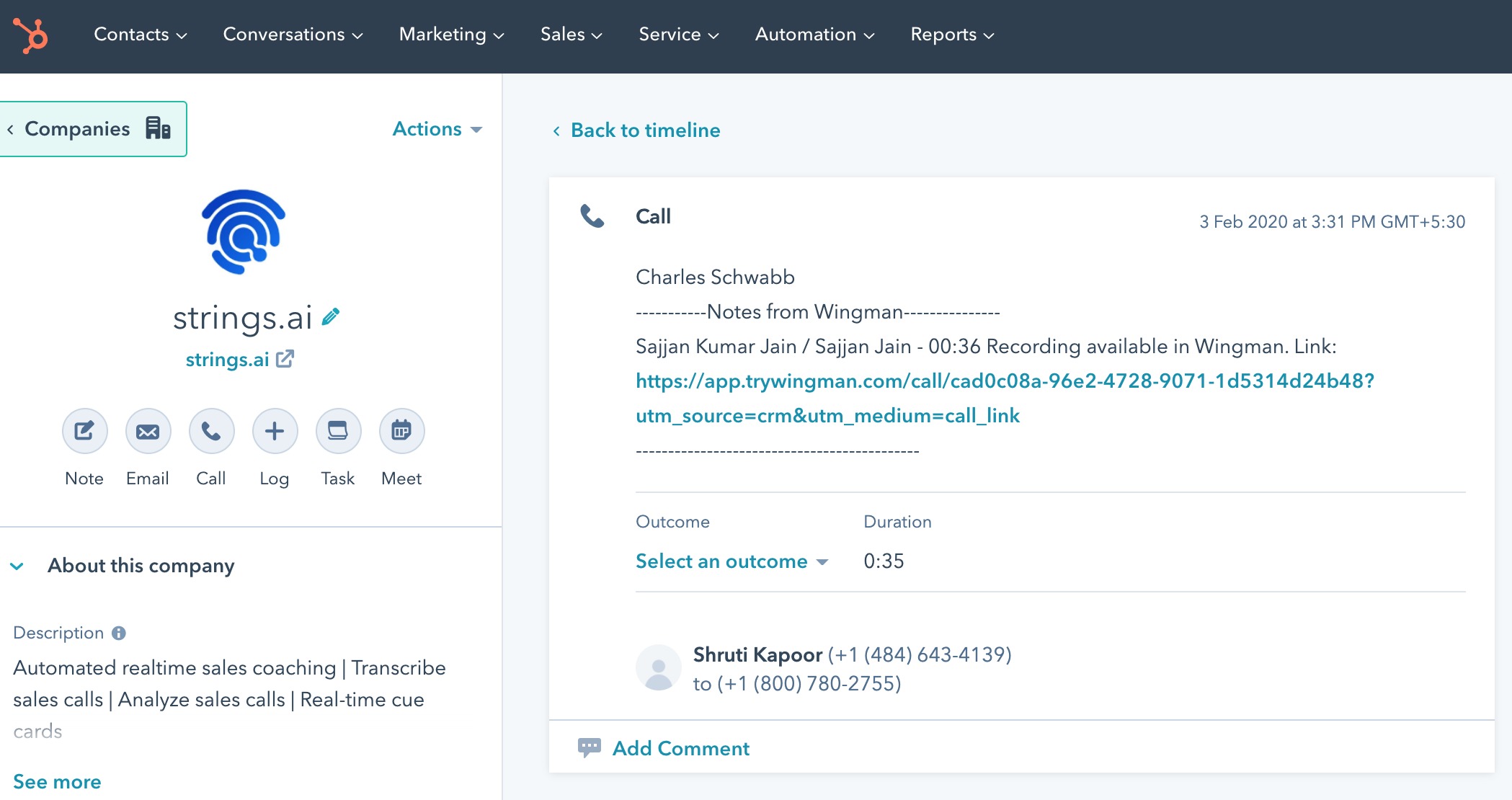Click the comment bubble icon

pyautogui.click(x=589, y=747)
